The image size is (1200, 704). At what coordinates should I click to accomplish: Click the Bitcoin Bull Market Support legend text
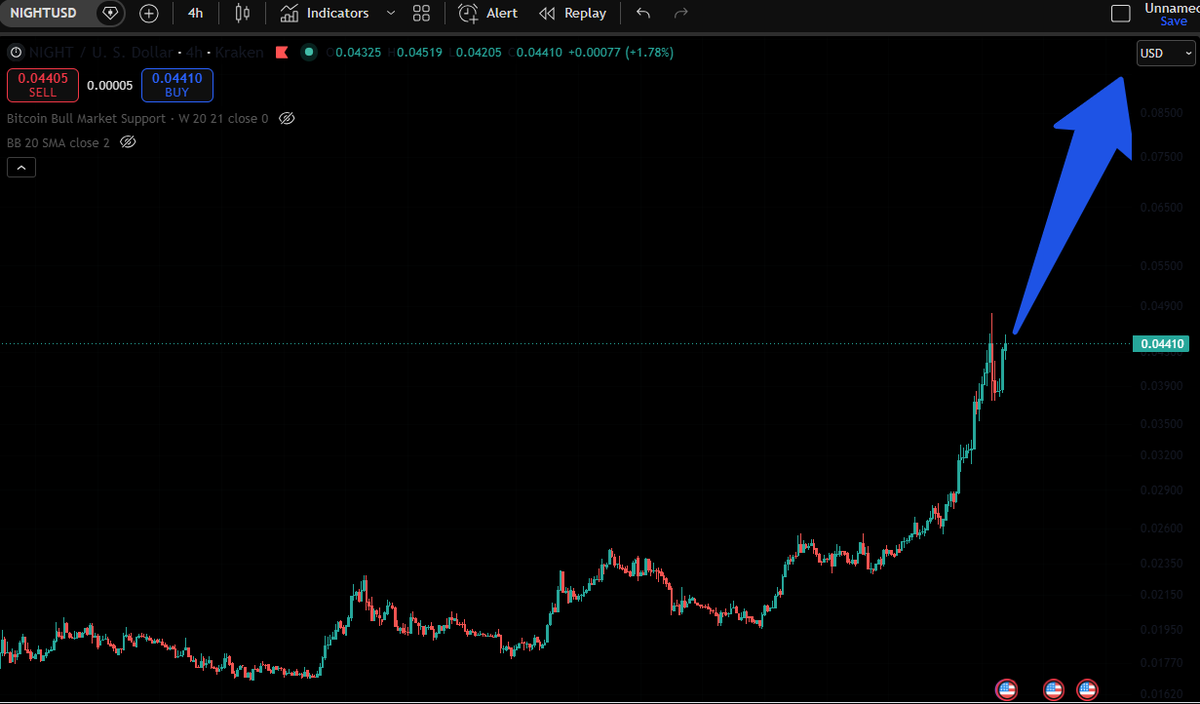(x=137, y=118)
